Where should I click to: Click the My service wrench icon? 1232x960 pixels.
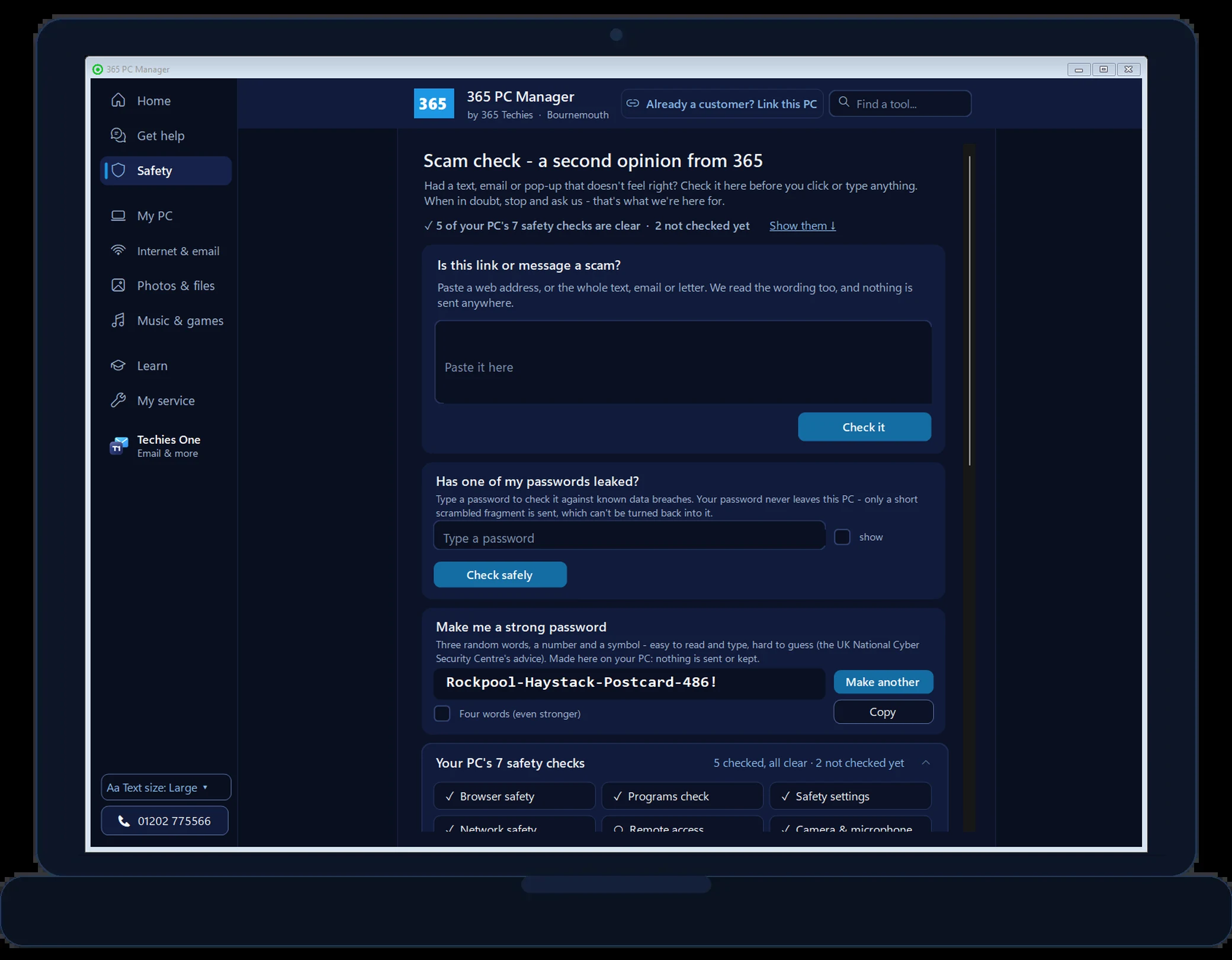click(x=118, y=400)
